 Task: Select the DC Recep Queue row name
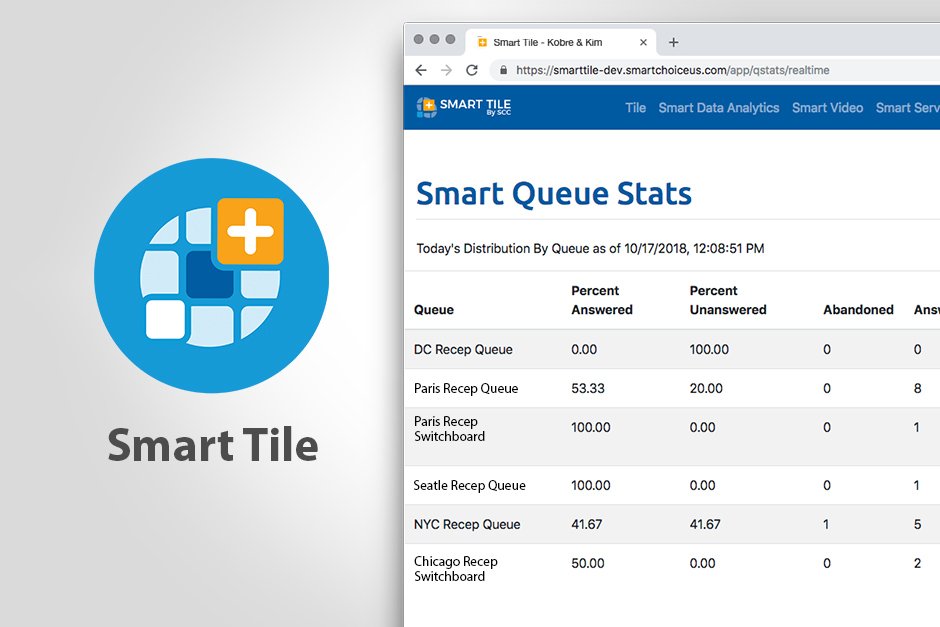tap(463, 349)
